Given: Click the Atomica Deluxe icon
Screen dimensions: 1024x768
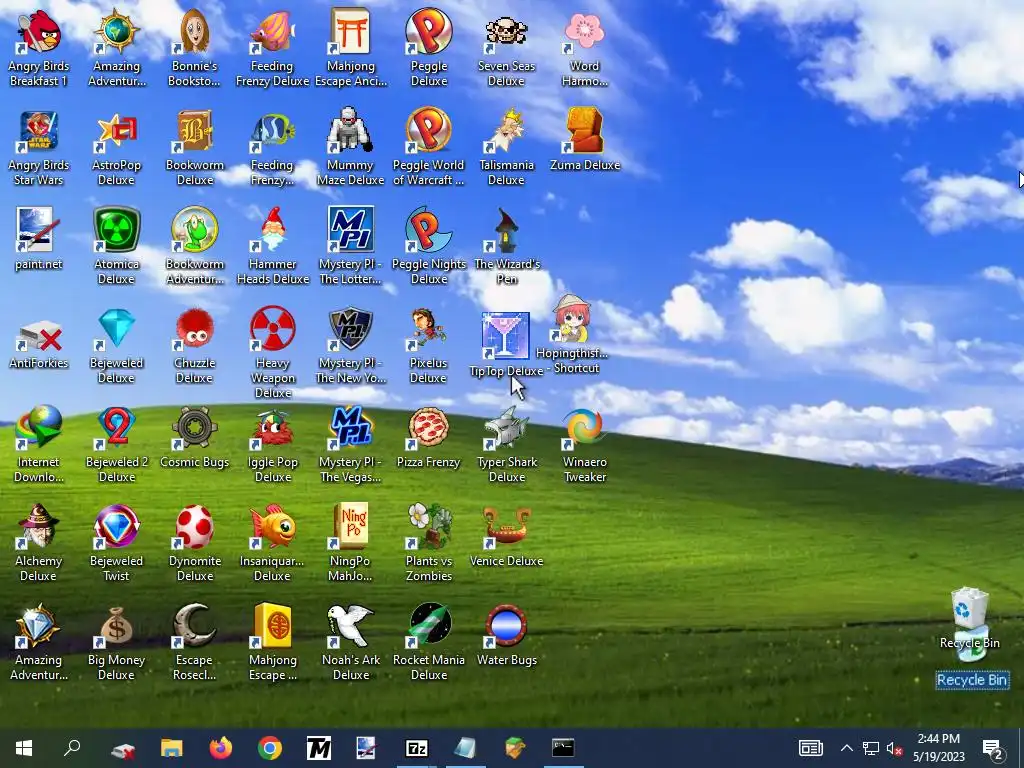Looking at the screenshot, I should click(116, 230).
